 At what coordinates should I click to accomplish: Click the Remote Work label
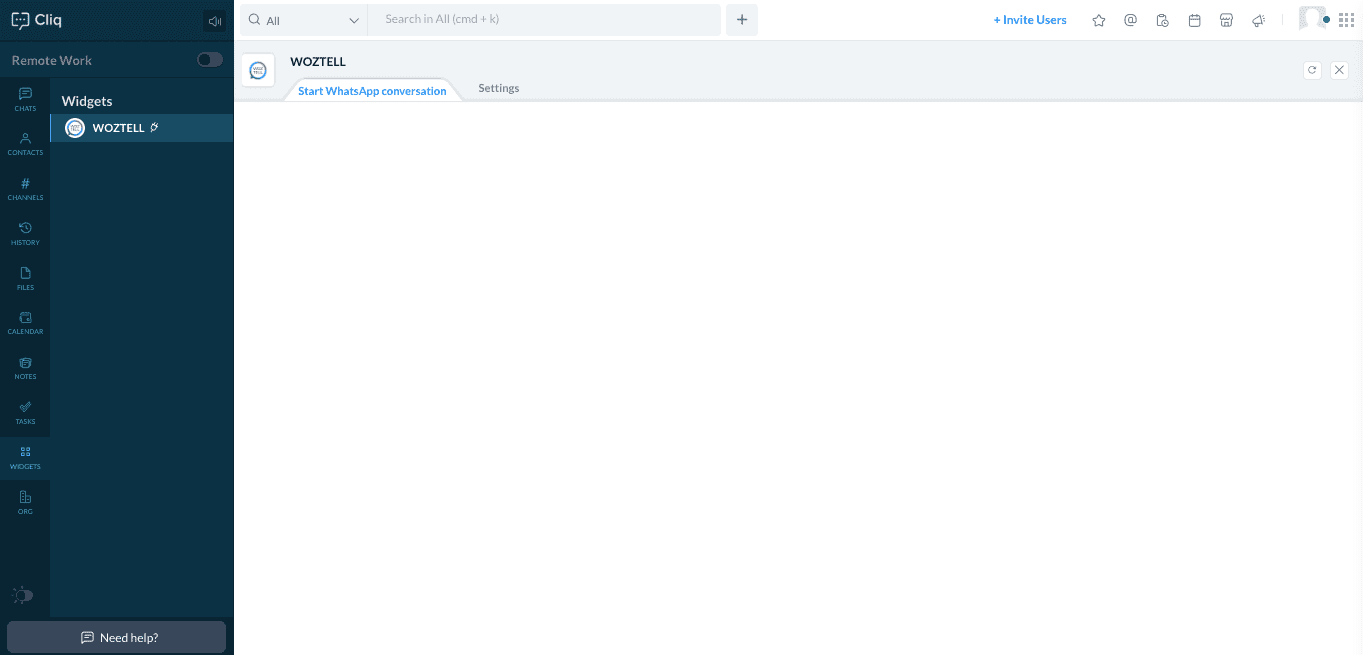tap(52, 60)
